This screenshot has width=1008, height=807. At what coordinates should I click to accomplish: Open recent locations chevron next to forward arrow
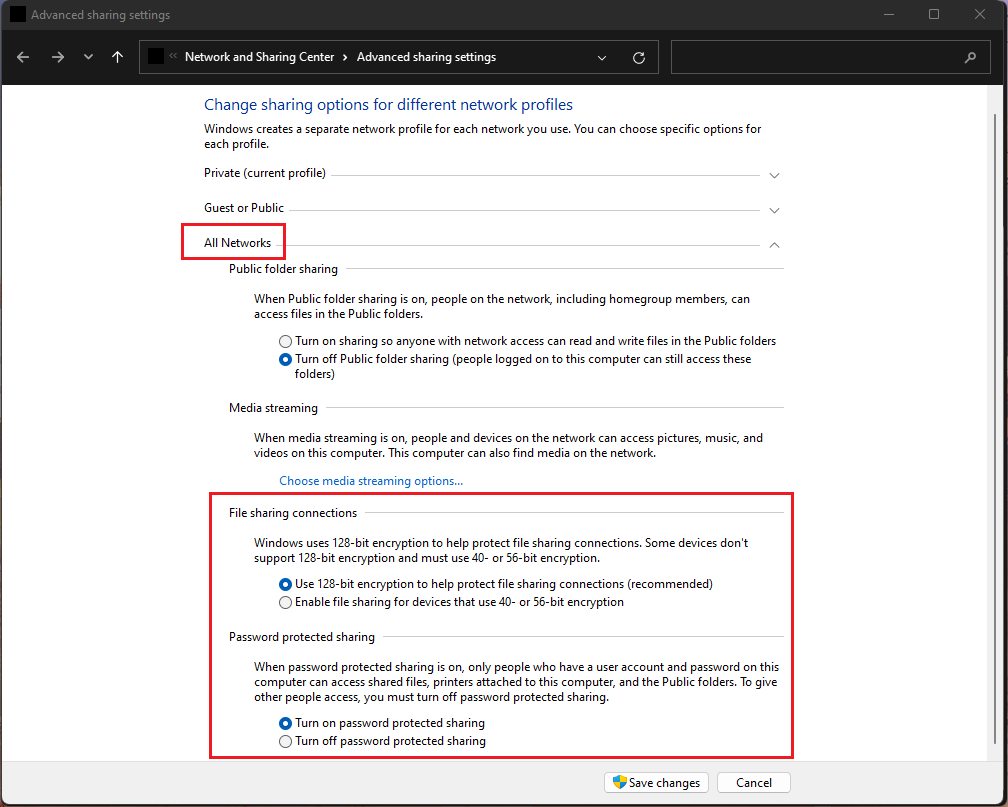point(88,57)
